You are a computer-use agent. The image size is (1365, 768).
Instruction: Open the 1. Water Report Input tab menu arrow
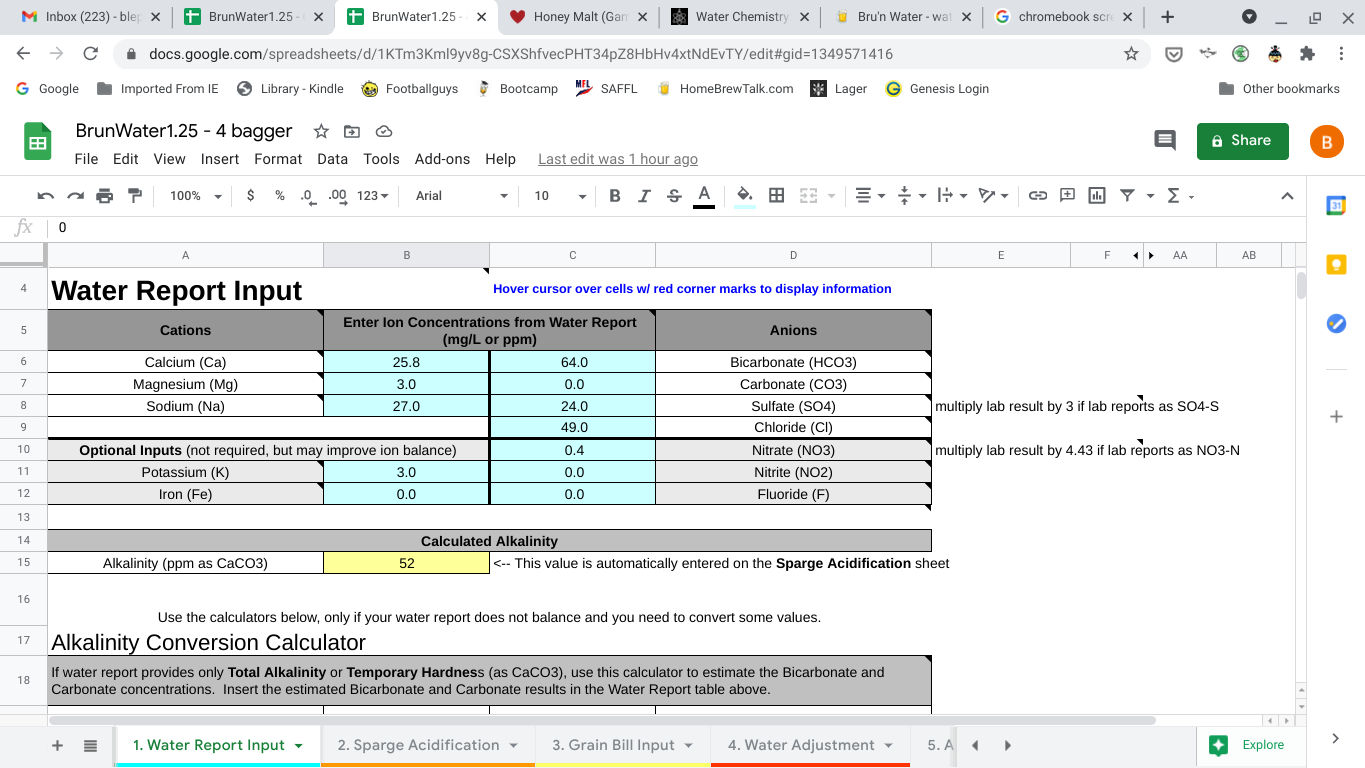pyautogui.click(x=298, y=746)
